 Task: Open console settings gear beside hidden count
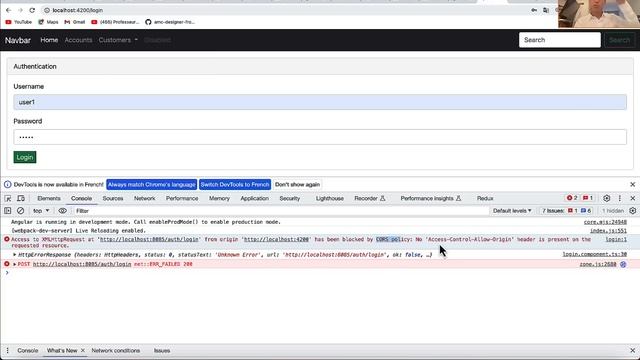(633, 211)
